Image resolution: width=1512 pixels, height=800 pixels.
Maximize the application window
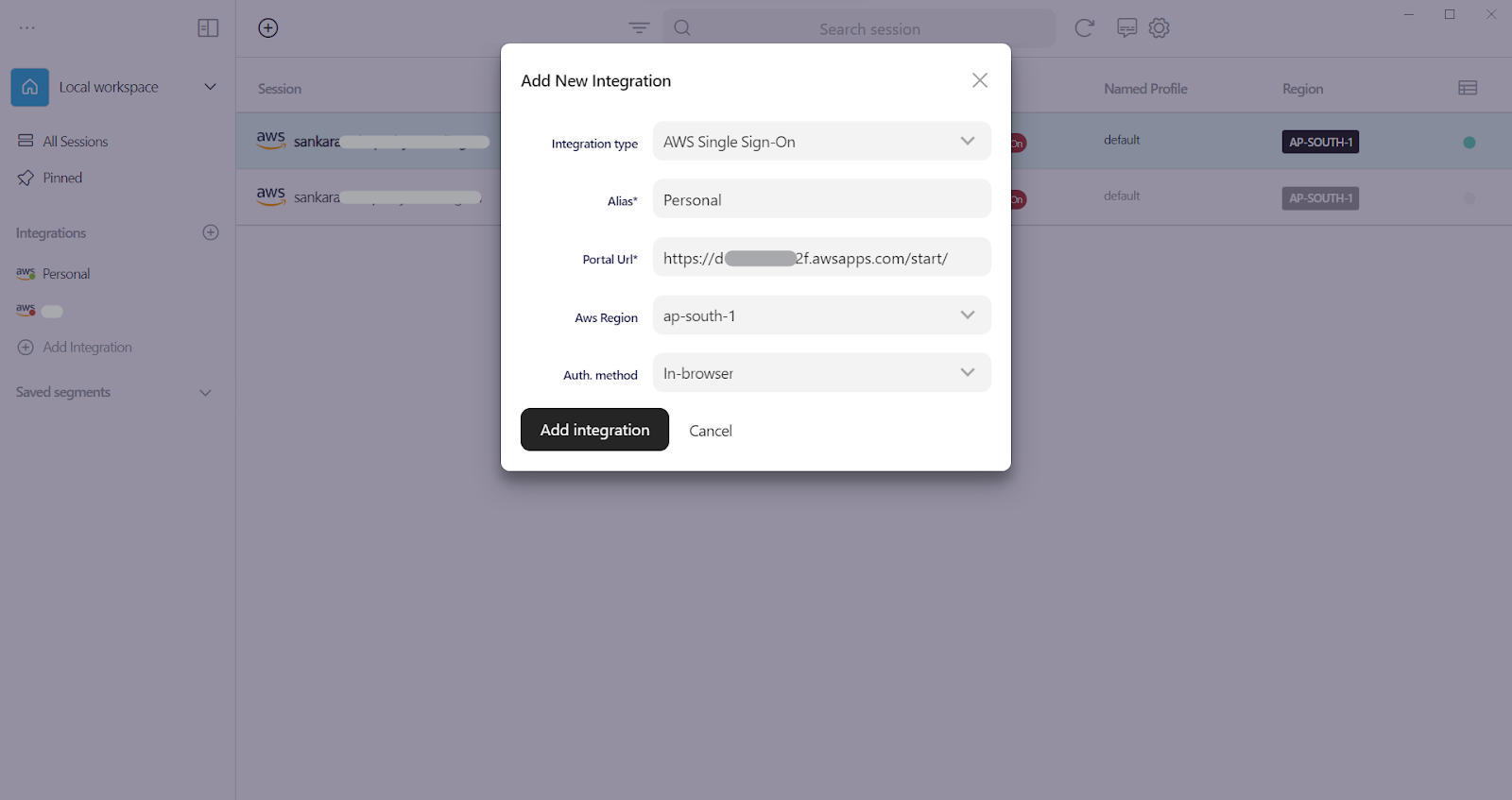pos(1450,14)
